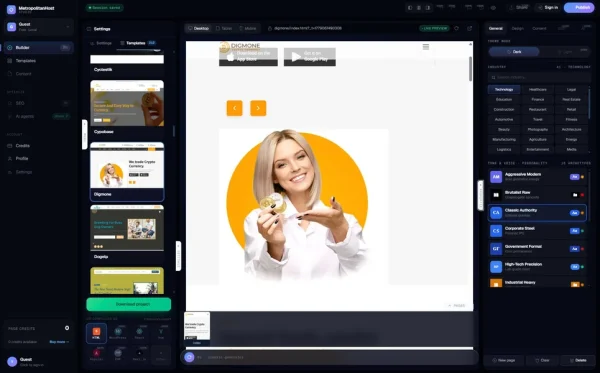Screen dimensions: 600x373
Task: Expand the Guest account selector
Action: (x=39, y=27)
